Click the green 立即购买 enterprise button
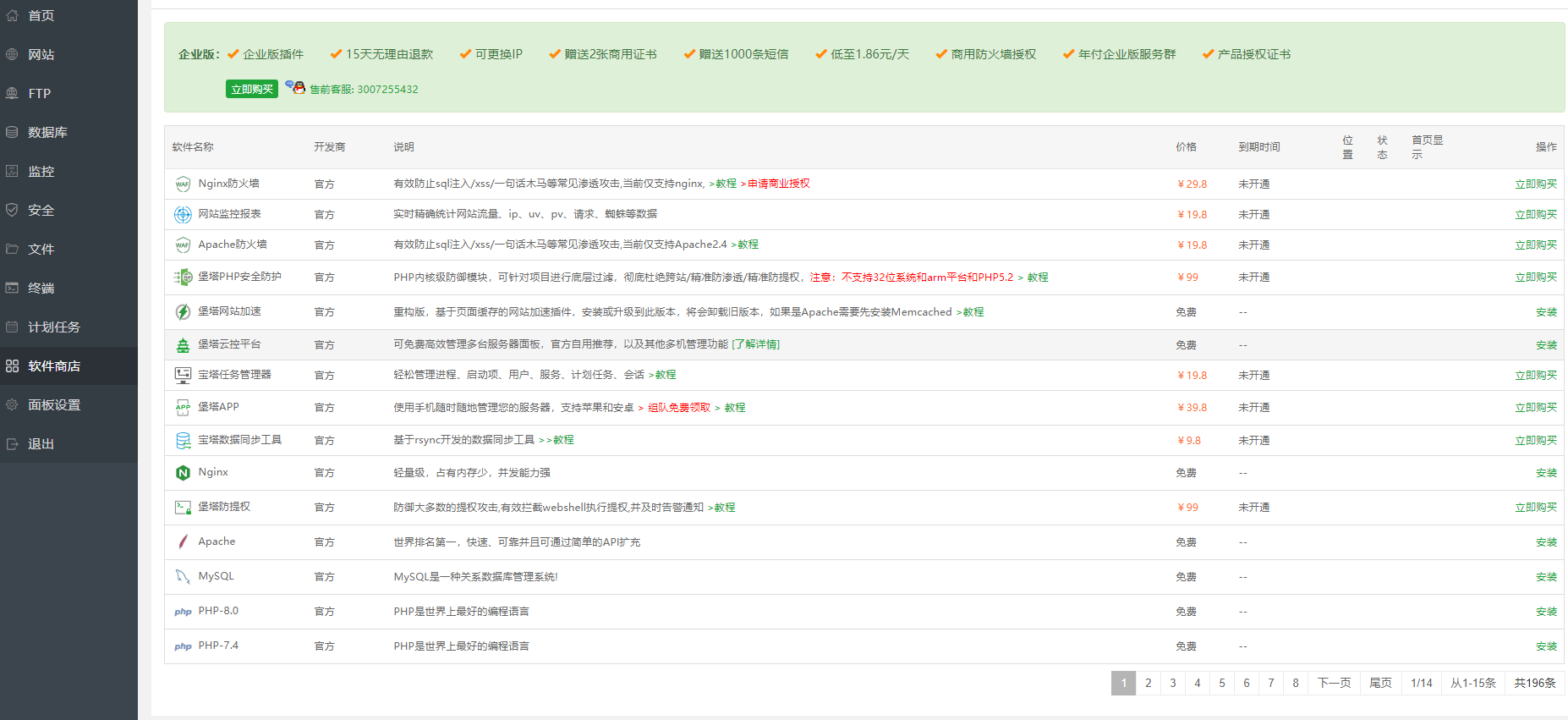Viewport: 1568px width, 720px height. pos(252,89)
